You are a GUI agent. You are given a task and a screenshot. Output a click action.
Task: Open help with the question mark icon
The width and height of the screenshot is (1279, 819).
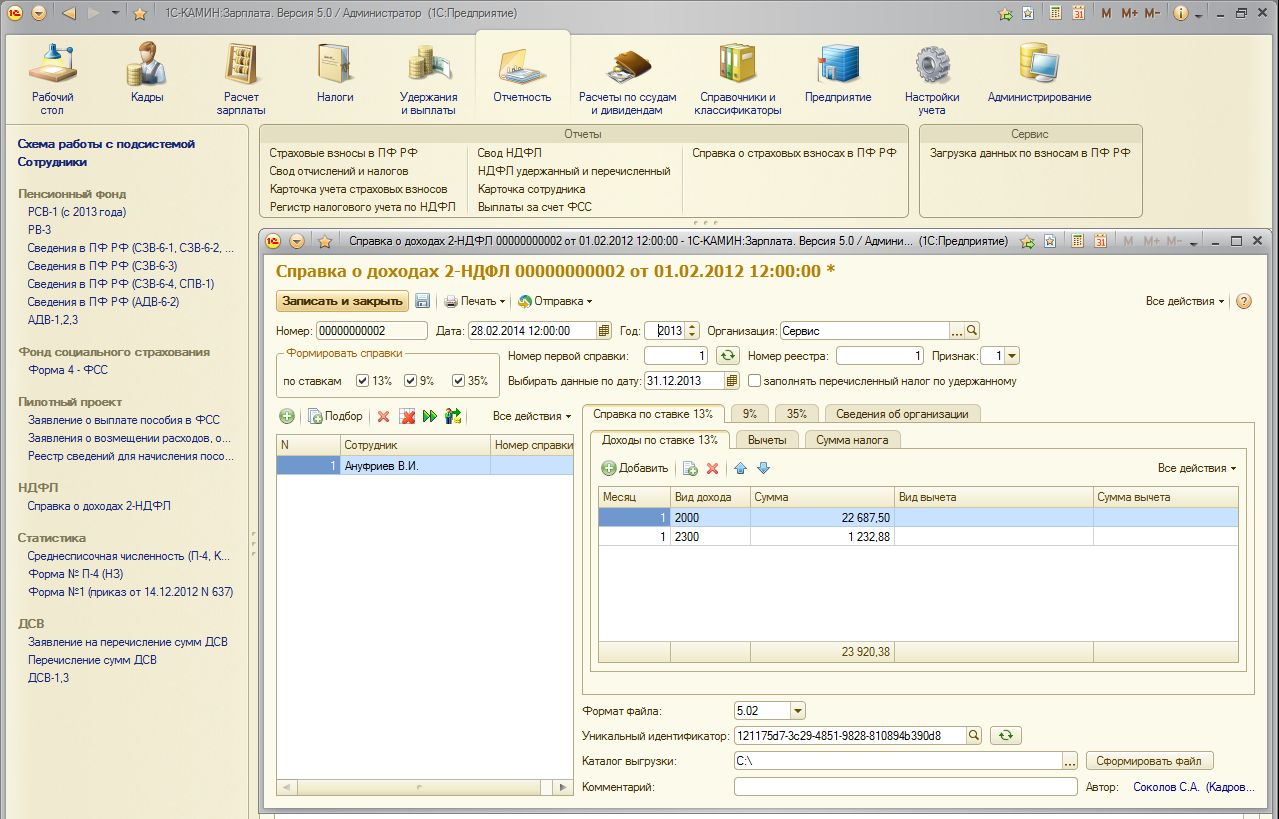(1244, 301)
